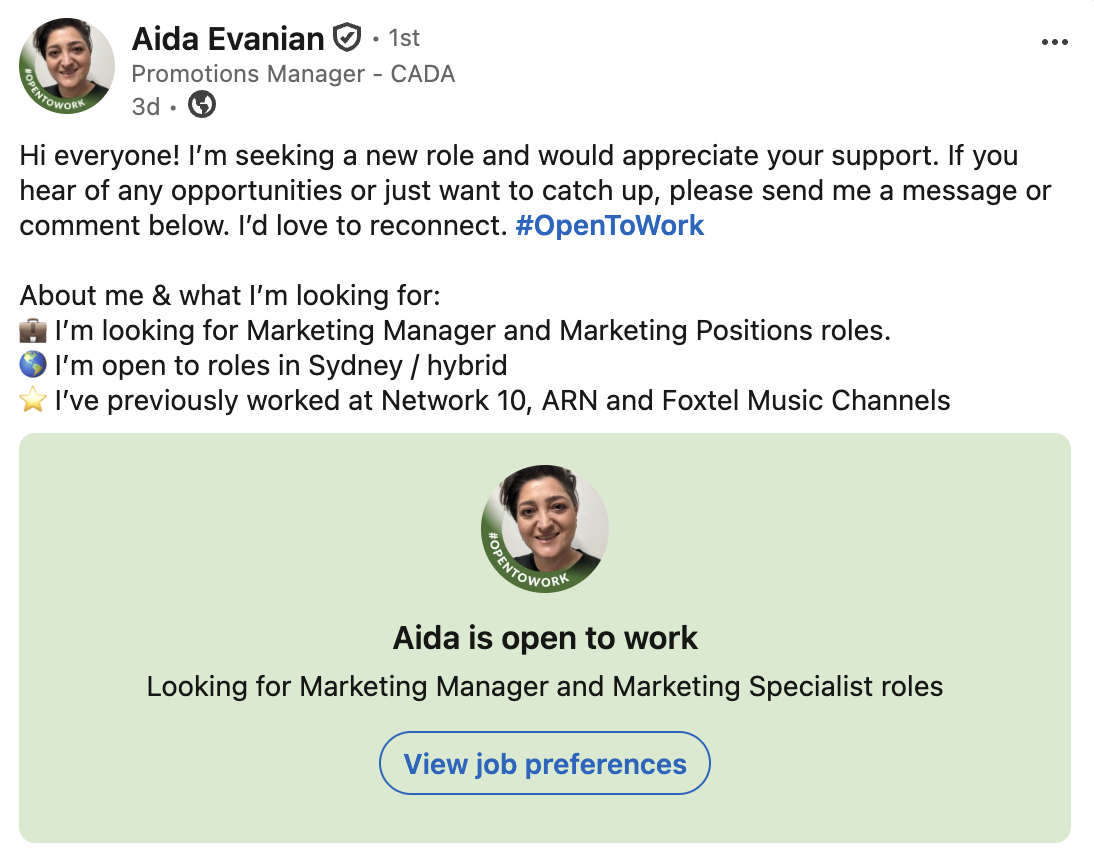Screen dimensions: 1094x854
Task: Click the 'About me & what I'm looking for' line
Action: pos(230,295)
